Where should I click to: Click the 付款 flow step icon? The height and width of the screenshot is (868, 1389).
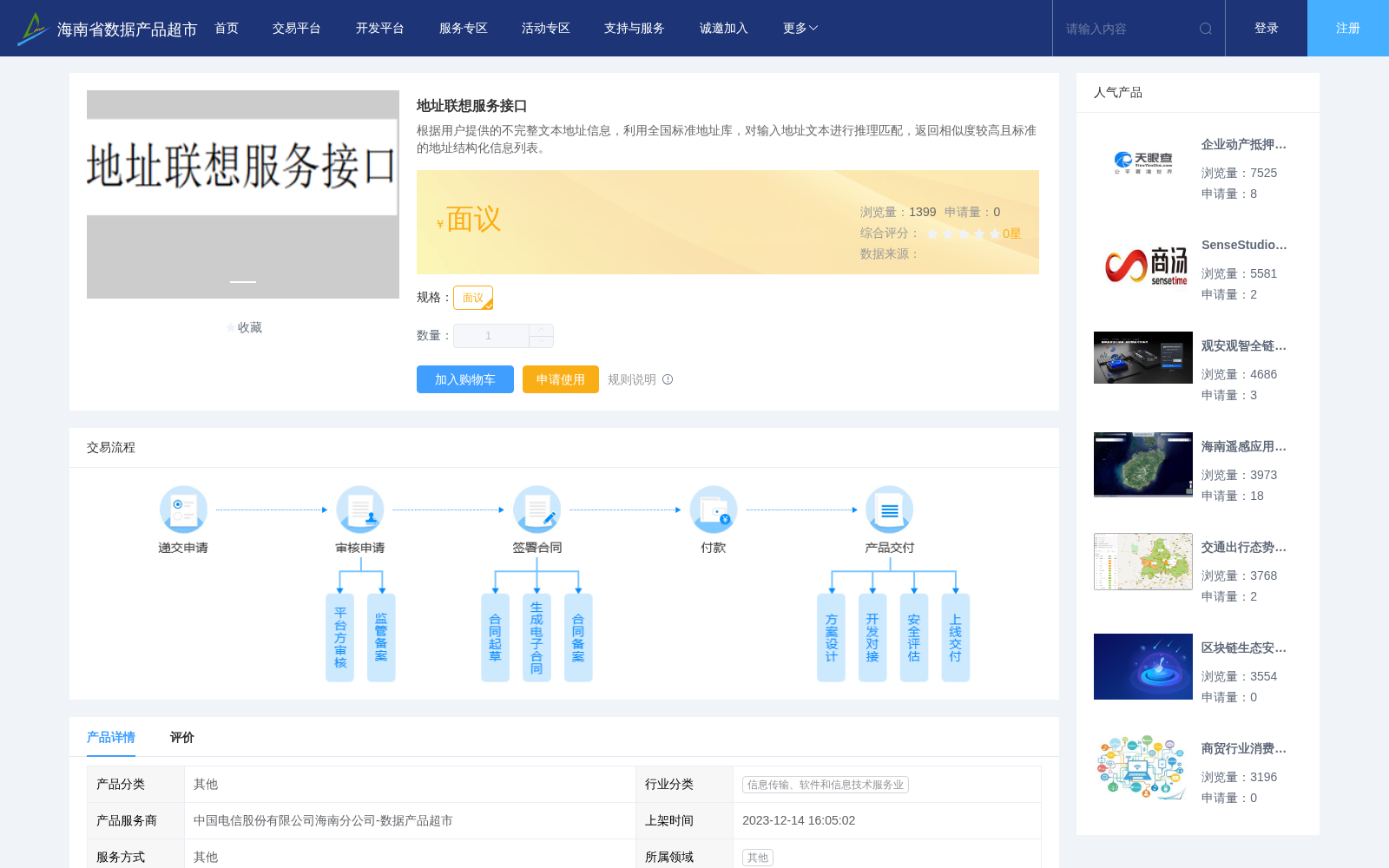(714, 510)
